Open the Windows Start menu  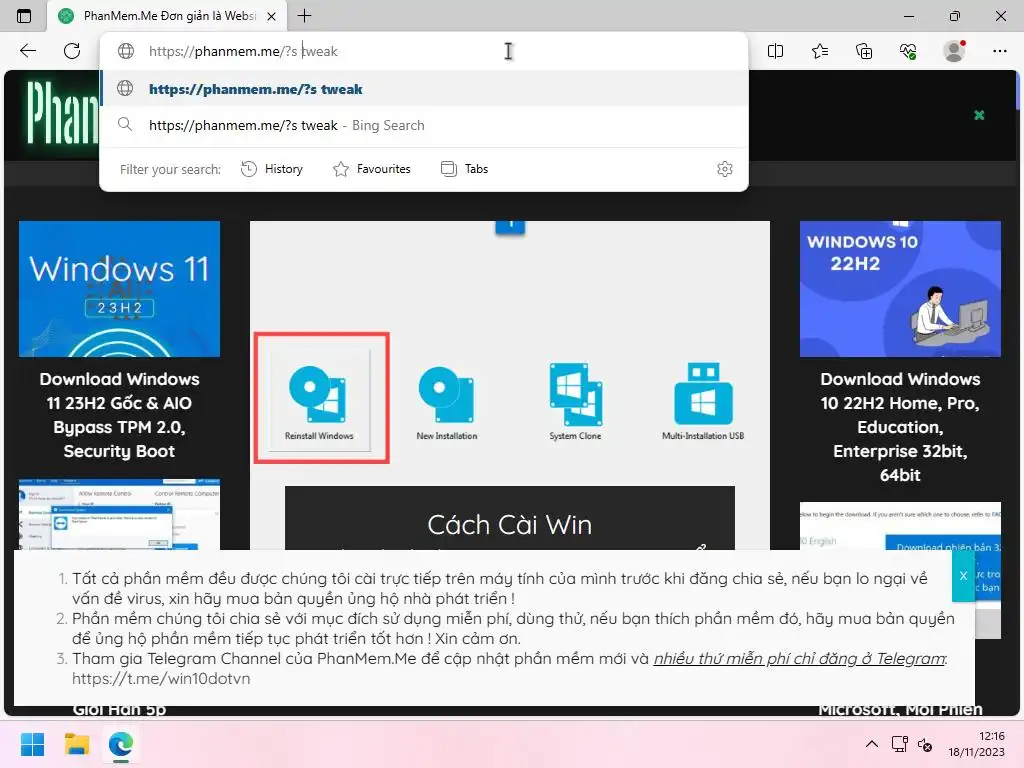(x=32, y=744)
